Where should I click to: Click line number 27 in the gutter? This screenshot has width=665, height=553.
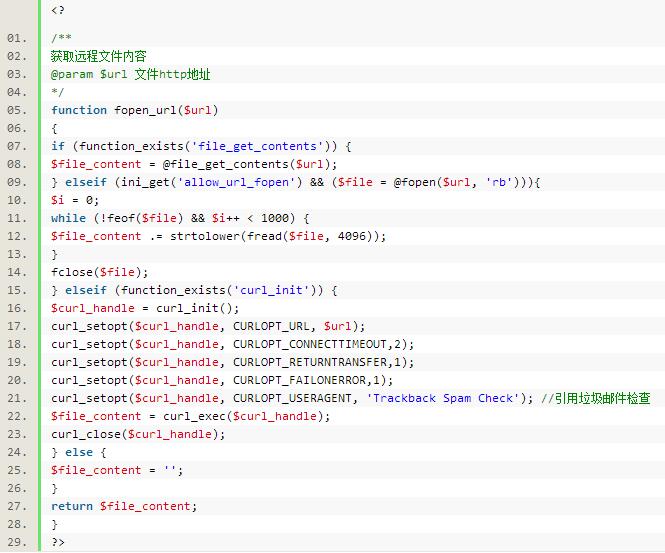[x=16, y=506]
